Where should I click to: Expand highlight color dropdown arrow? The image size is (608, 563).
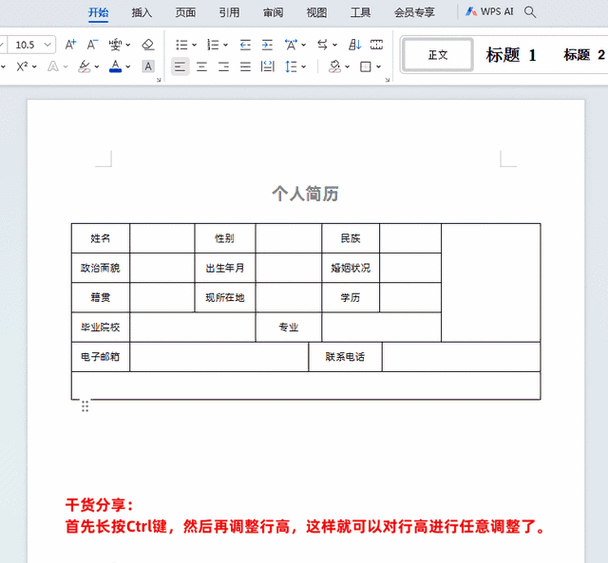tap(97, 67)
